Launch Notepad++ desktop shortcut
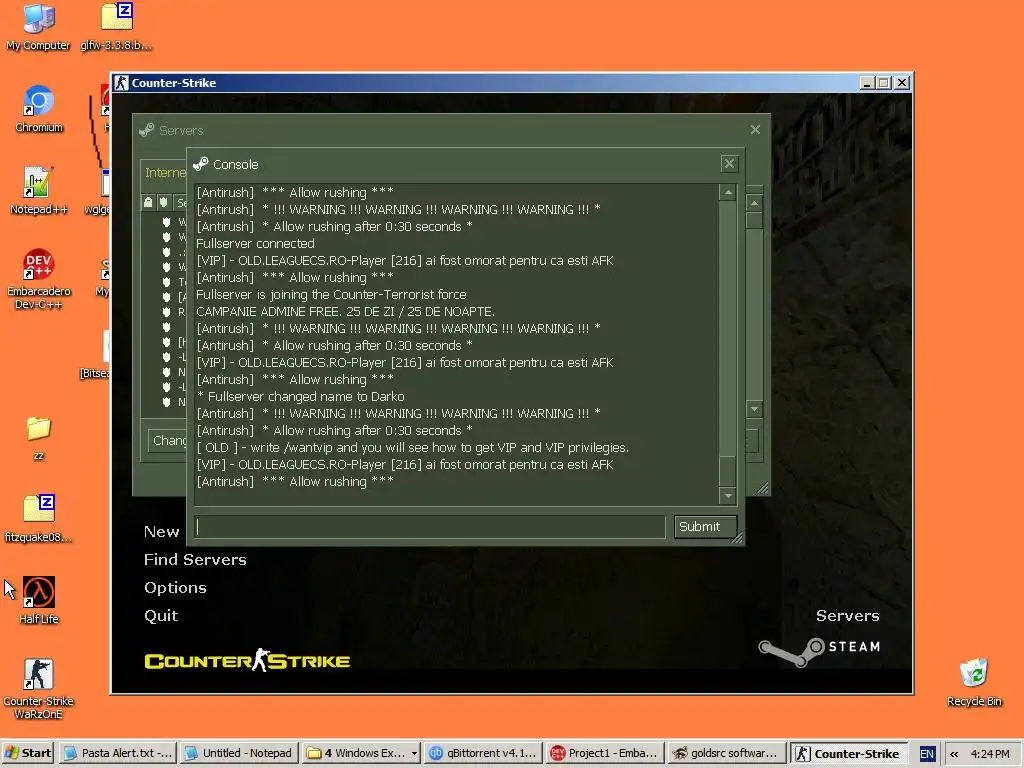This screenshot has width=1024, height=768. [x=39, y=190]
